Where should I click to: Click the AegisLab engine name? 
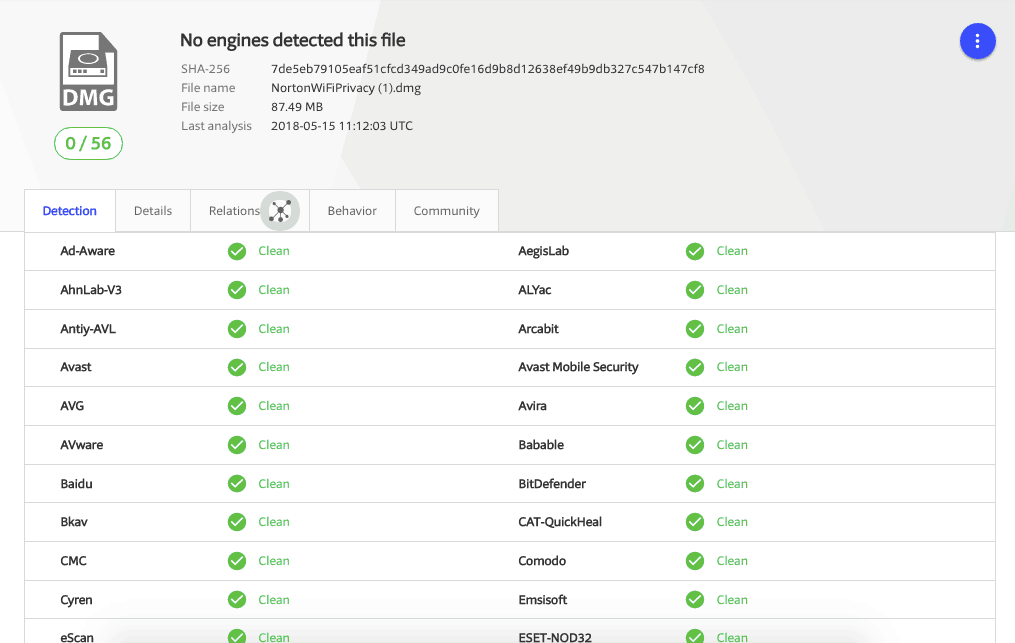544,251
